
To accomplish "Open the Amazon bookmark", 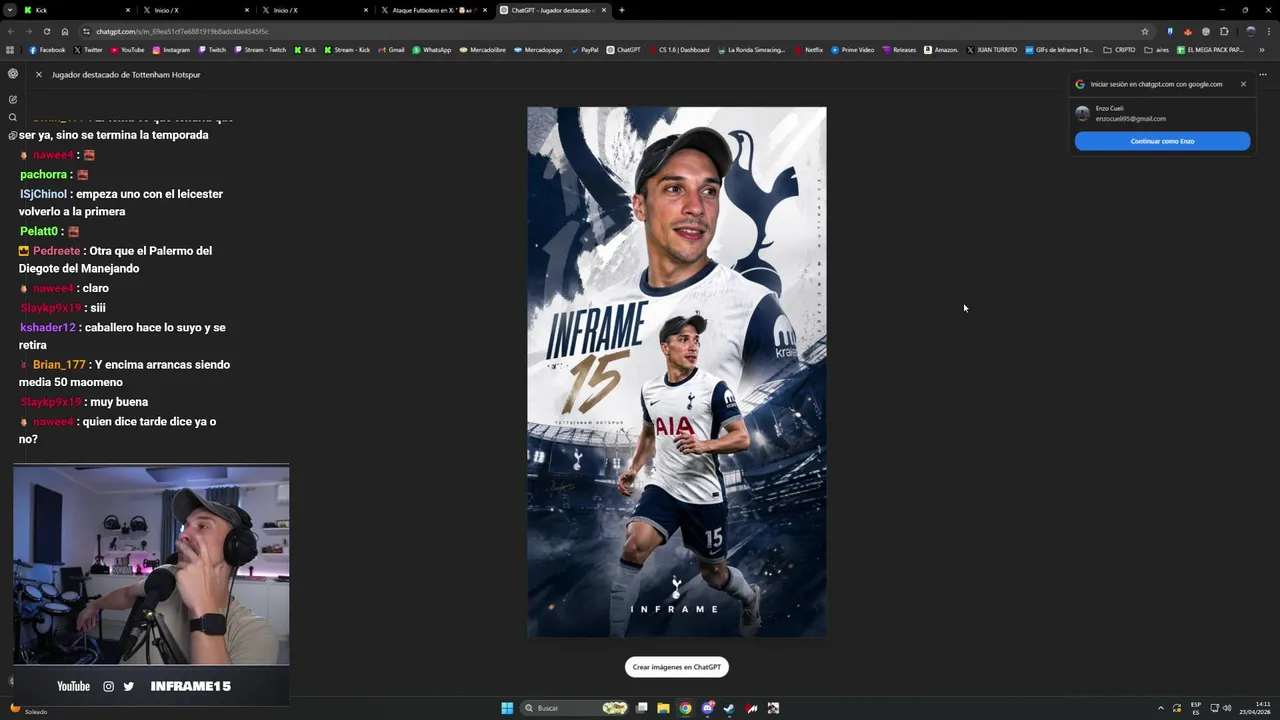I will (941, 50).
